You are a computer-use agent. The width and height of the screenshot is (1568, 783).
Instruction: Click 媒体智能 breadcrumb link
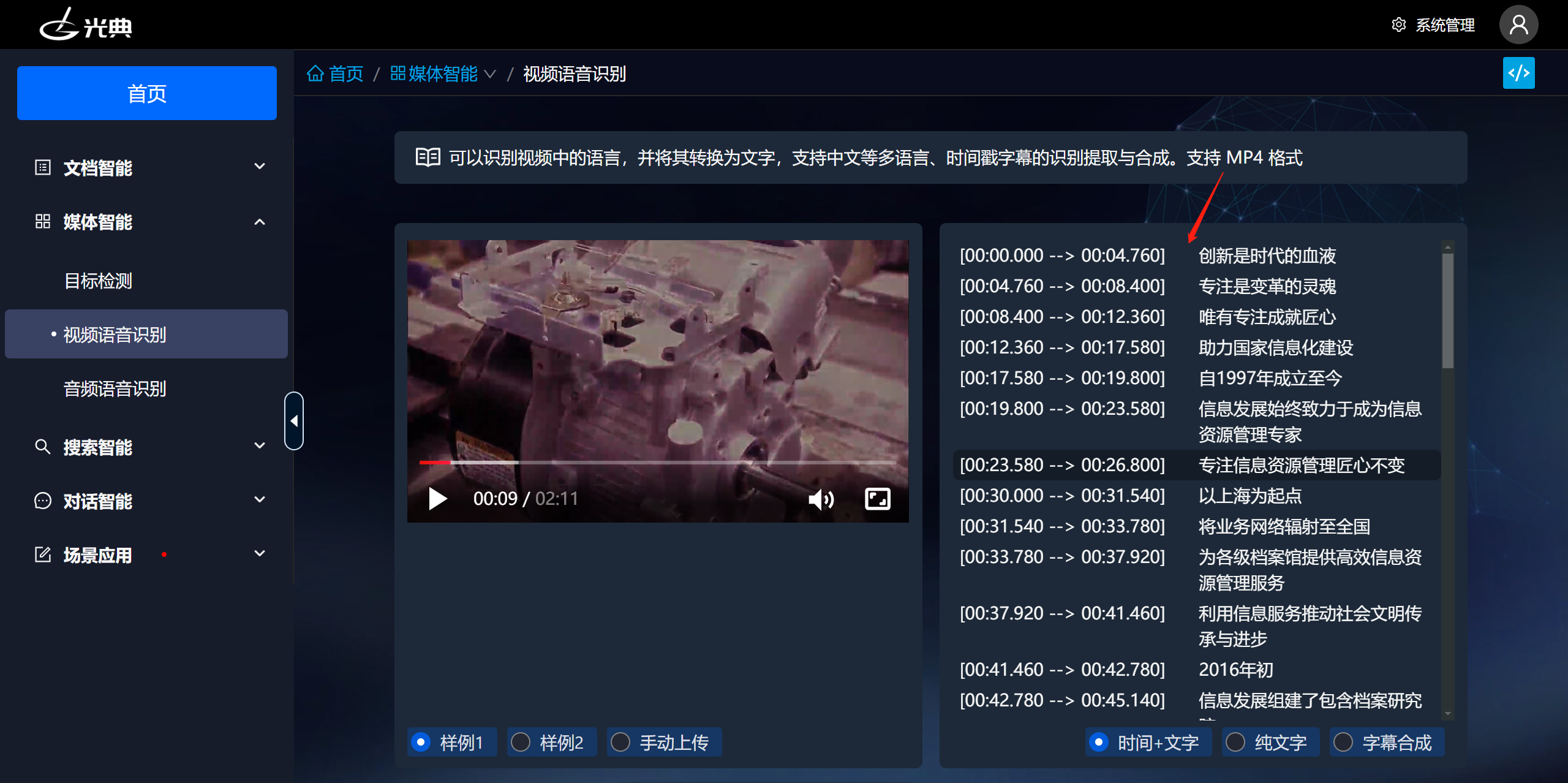coord(443,74)
